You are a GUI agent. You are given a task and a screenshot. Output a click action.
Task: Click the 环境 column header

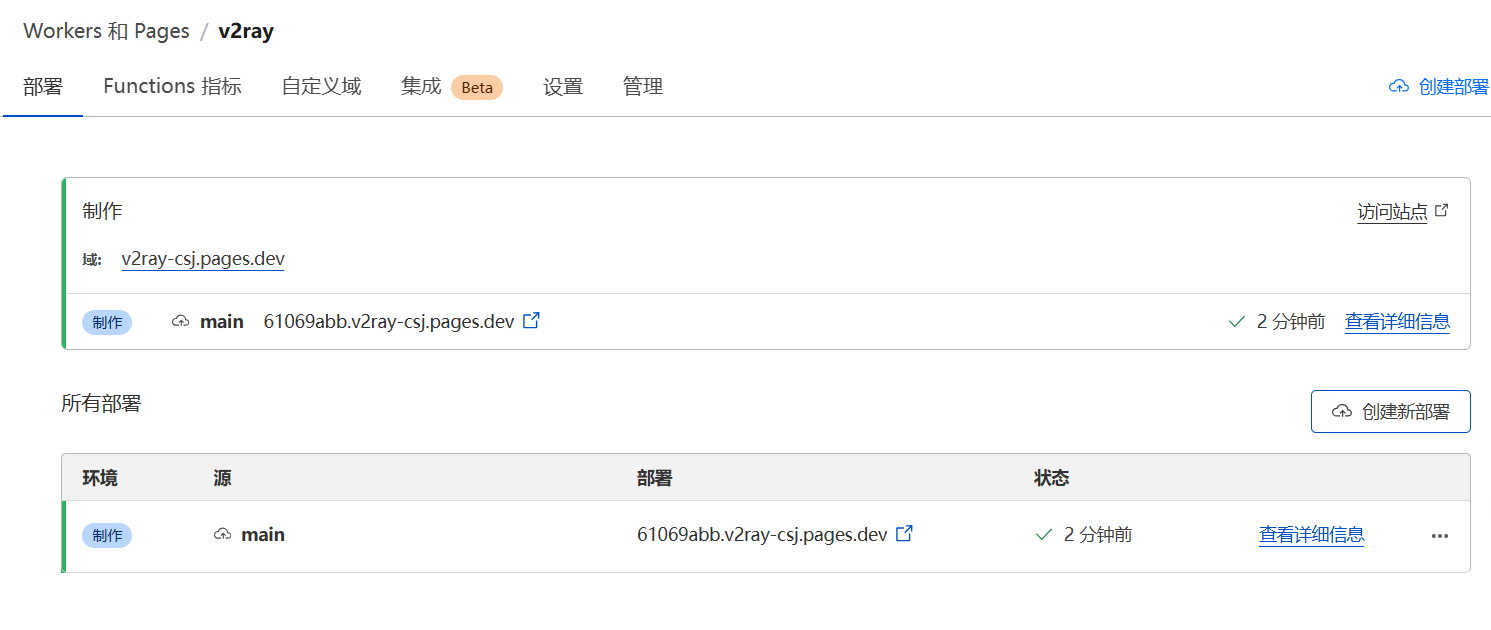coord(100,478)
